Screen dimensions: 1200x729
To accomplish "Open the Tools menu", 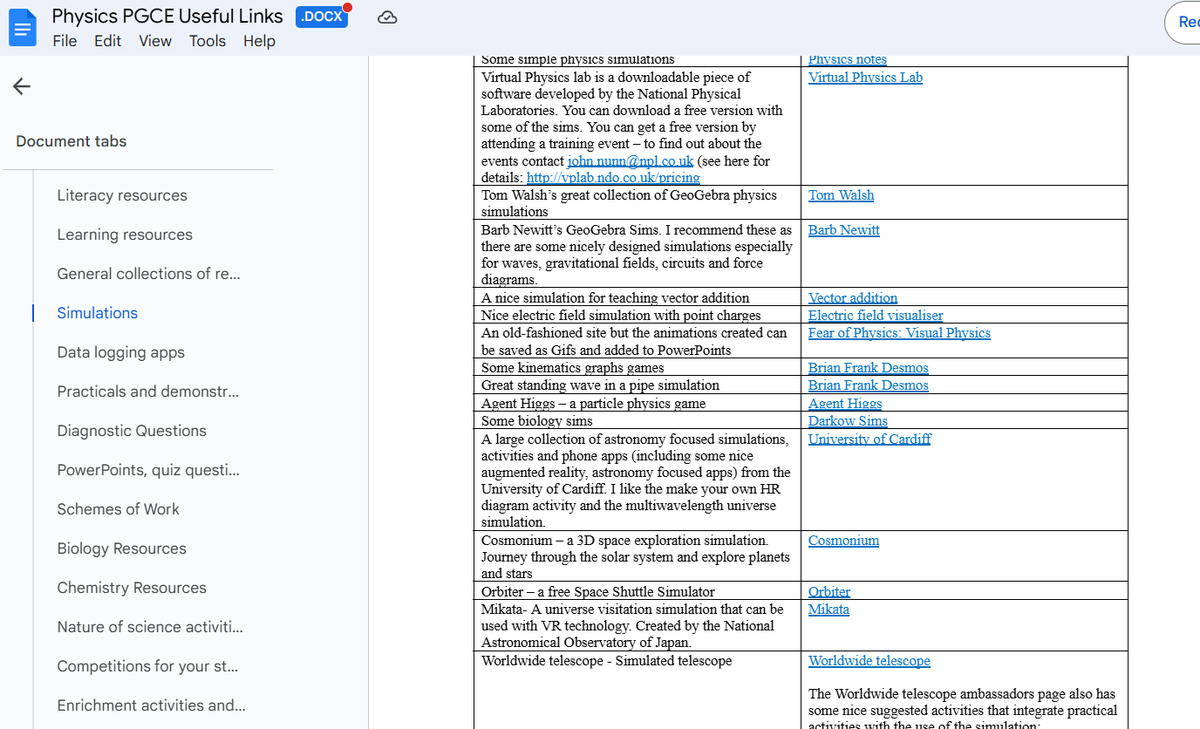I will click(x=207, y=41).
